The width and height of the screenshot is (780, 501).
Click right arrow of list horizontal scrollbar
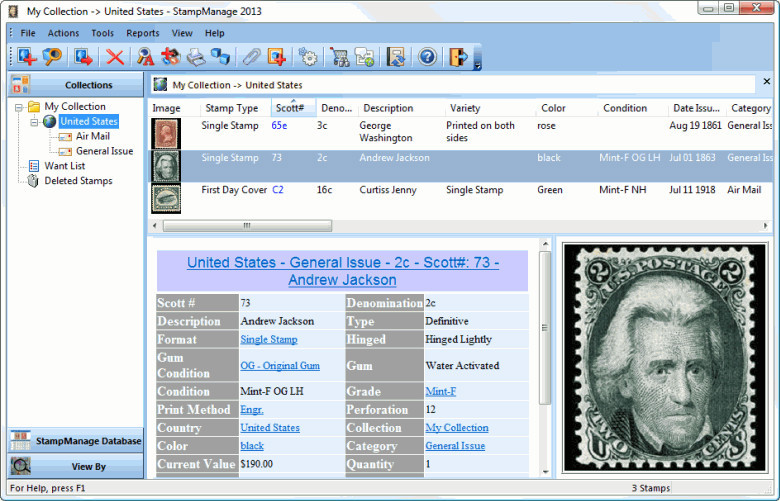(765, 226)
